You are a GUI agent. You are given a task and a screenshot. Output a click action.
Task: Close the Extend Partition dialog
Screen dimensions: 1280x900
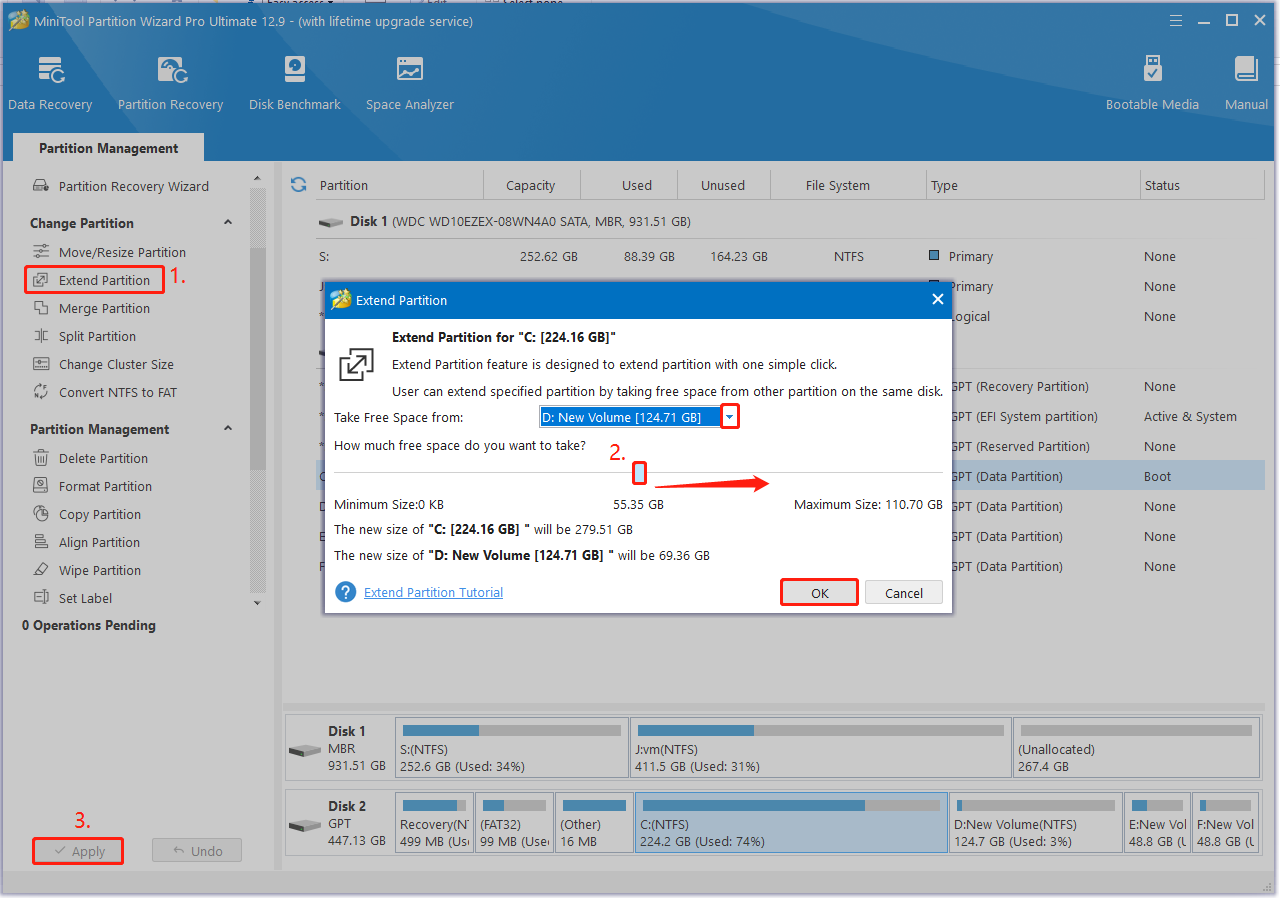pyautogui.click(x=937, y=299)
